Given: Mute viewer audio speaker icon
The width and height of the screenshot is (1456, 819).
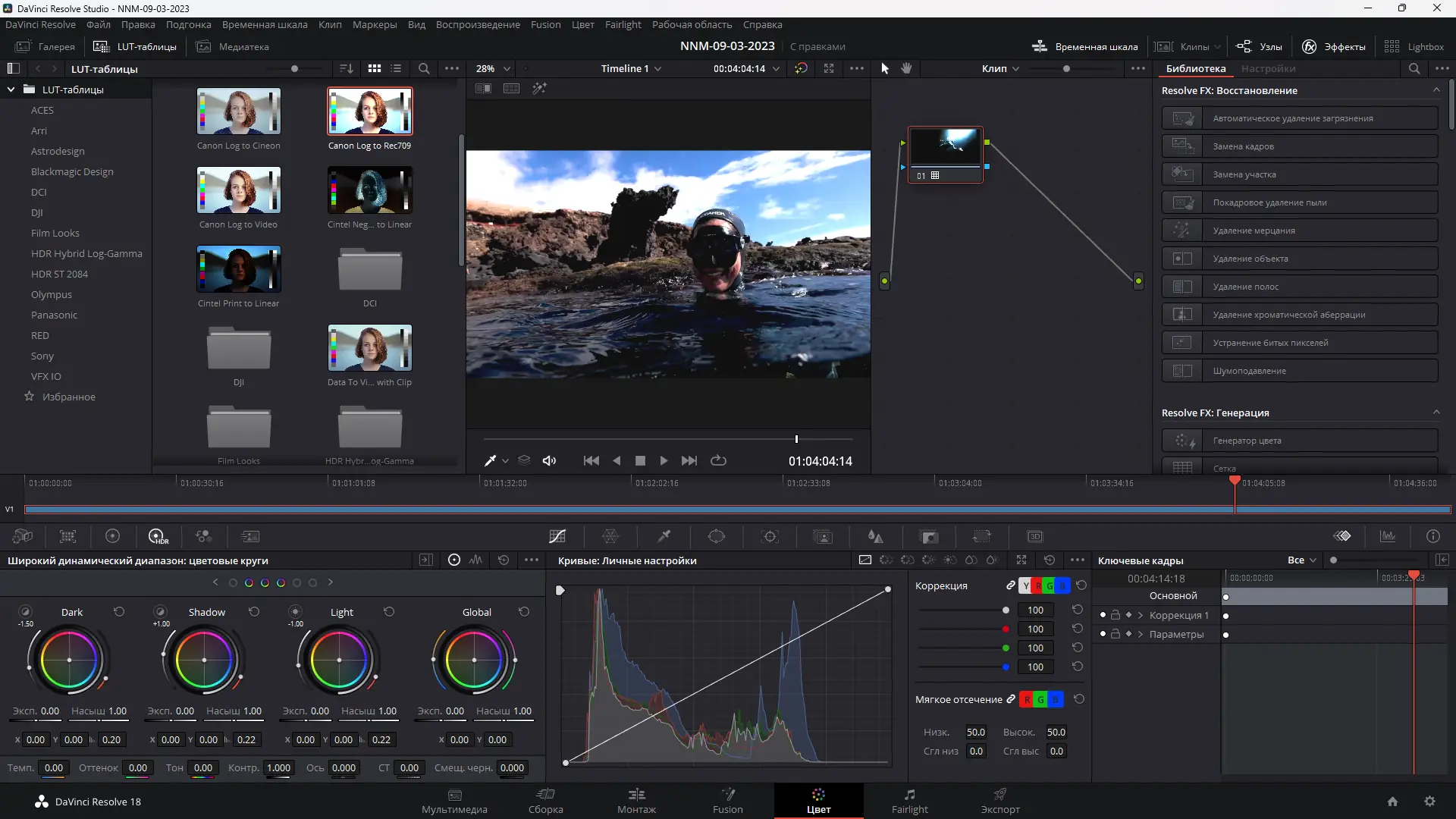Looking at the screenshot, I should pyautogui.click(x=549, y=461).
